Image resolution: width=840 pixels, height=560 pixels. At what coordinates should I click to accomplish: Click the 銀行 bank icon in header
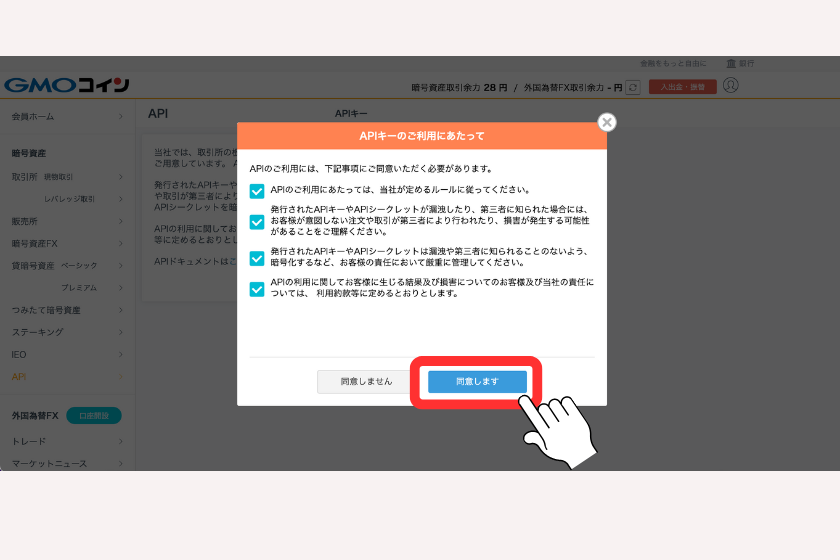point(731,63)
